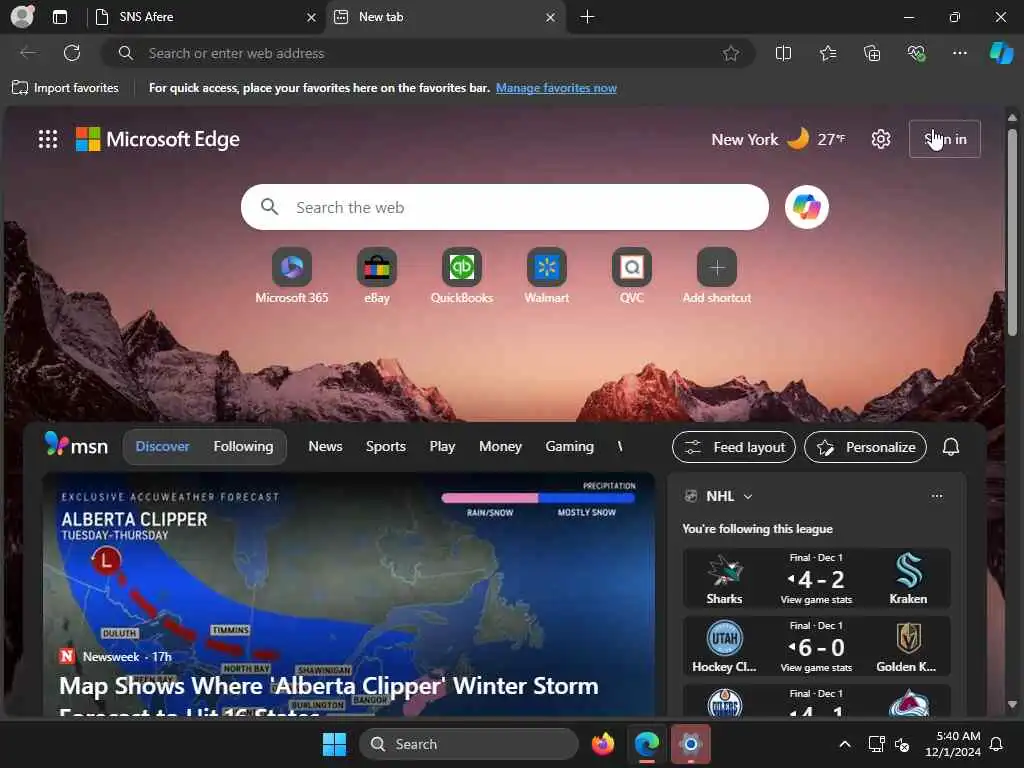Open the Money category

(500, 447)
